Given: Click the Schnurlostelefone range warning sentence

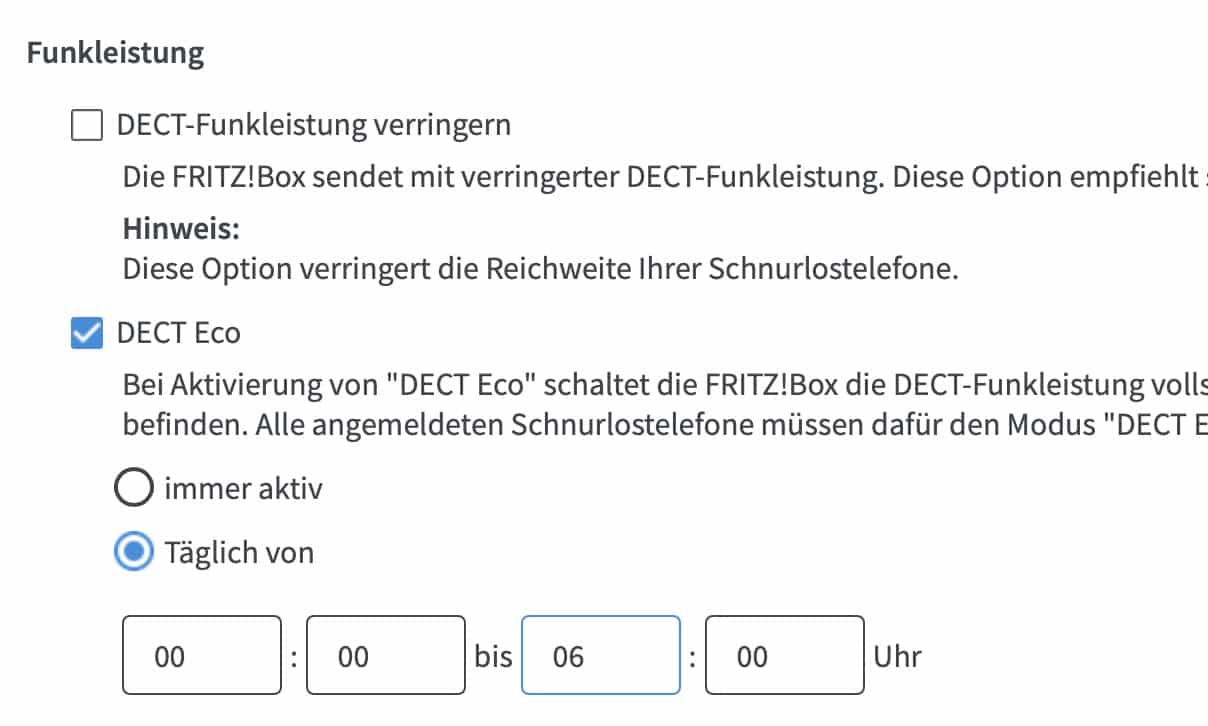Looking at the screenshot, I should [x=540, y=270].
